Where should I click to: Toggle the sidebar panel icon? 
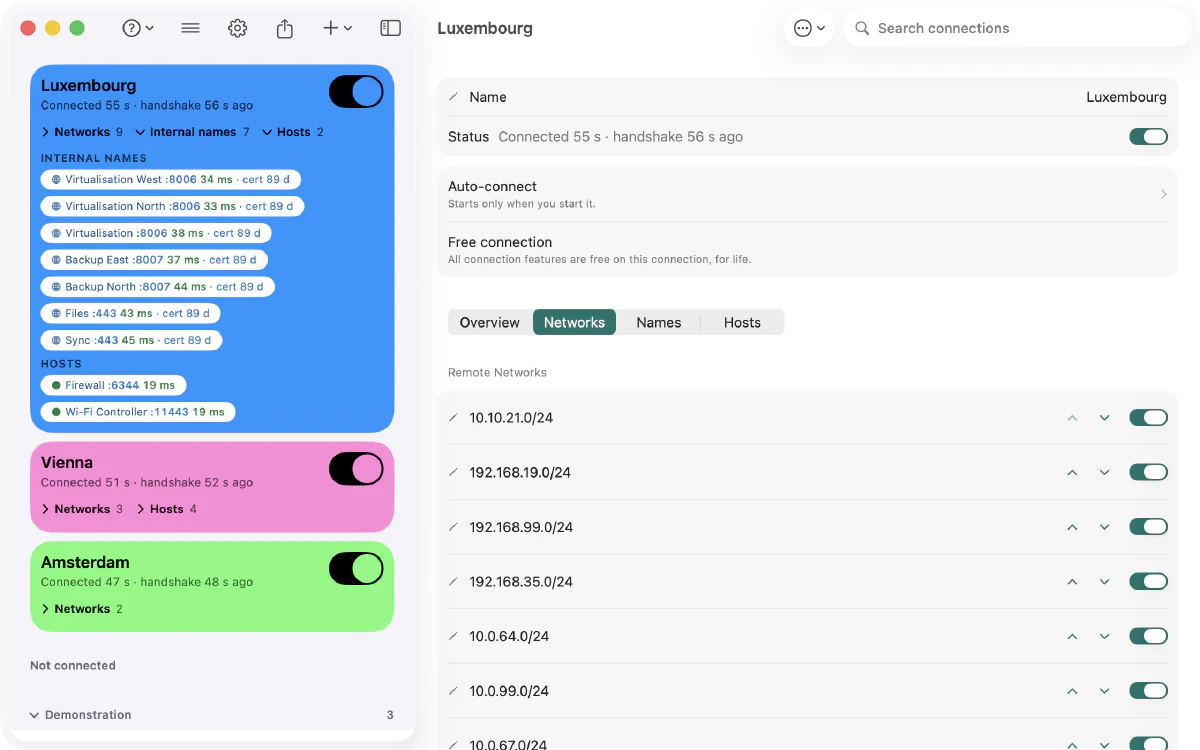coord(390,28)
